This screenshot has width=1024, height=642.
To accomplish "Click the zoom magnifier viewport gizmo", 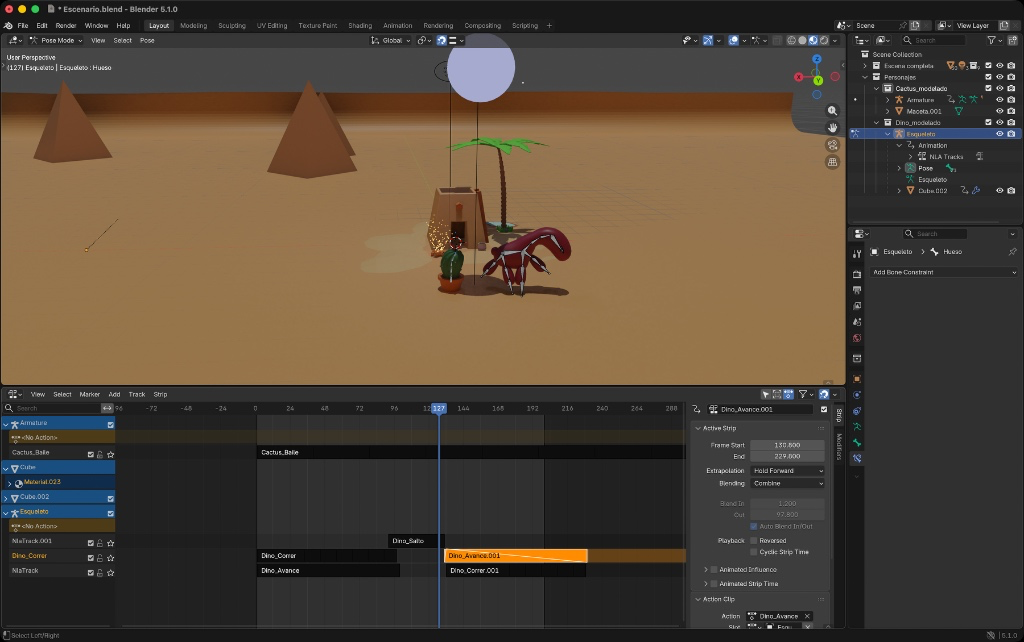I will pyautogui.click(x=832, y=111).
